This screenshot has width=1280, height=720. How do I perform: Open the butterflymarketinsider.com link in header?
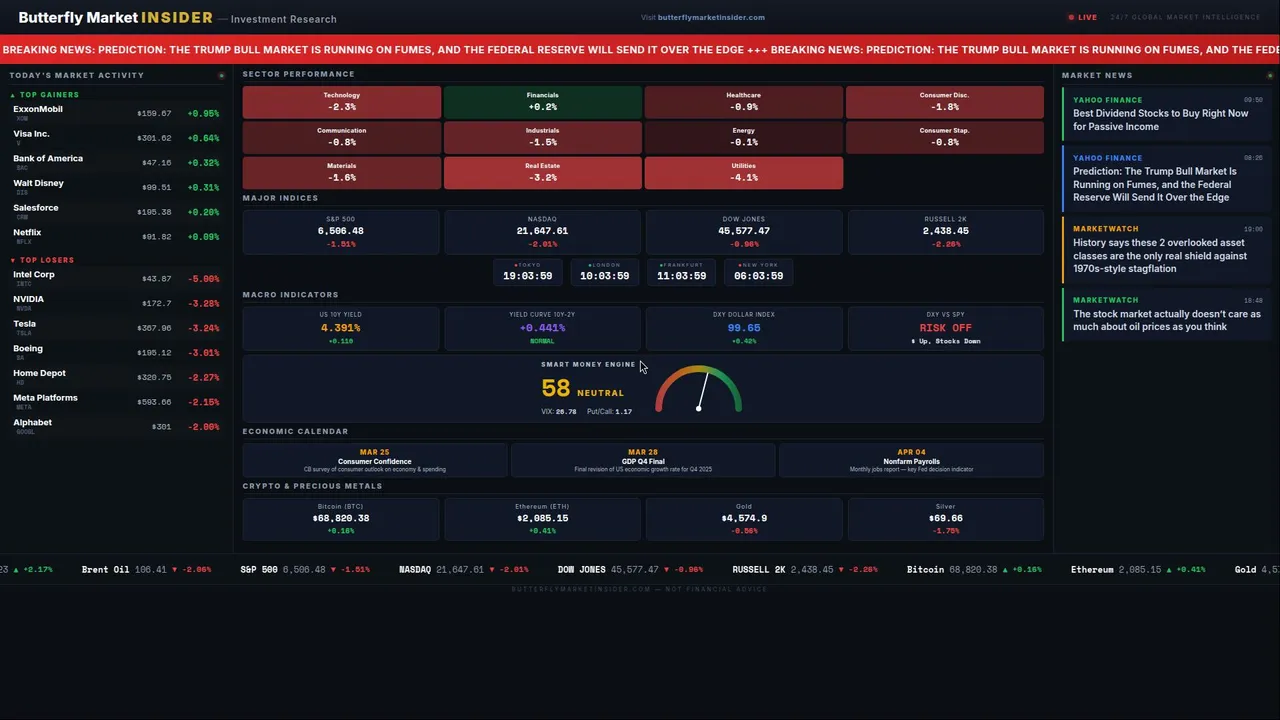tap(711, 17)
